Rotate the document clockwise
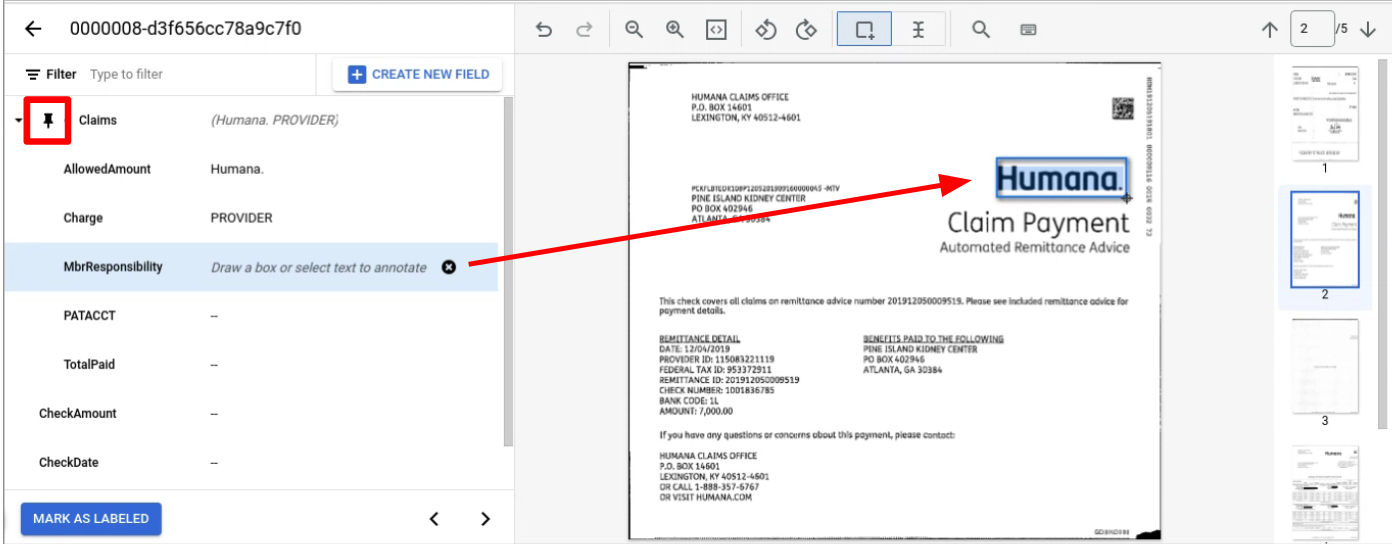The height and width of the screenshot is (544, 1392). (806, 30)
